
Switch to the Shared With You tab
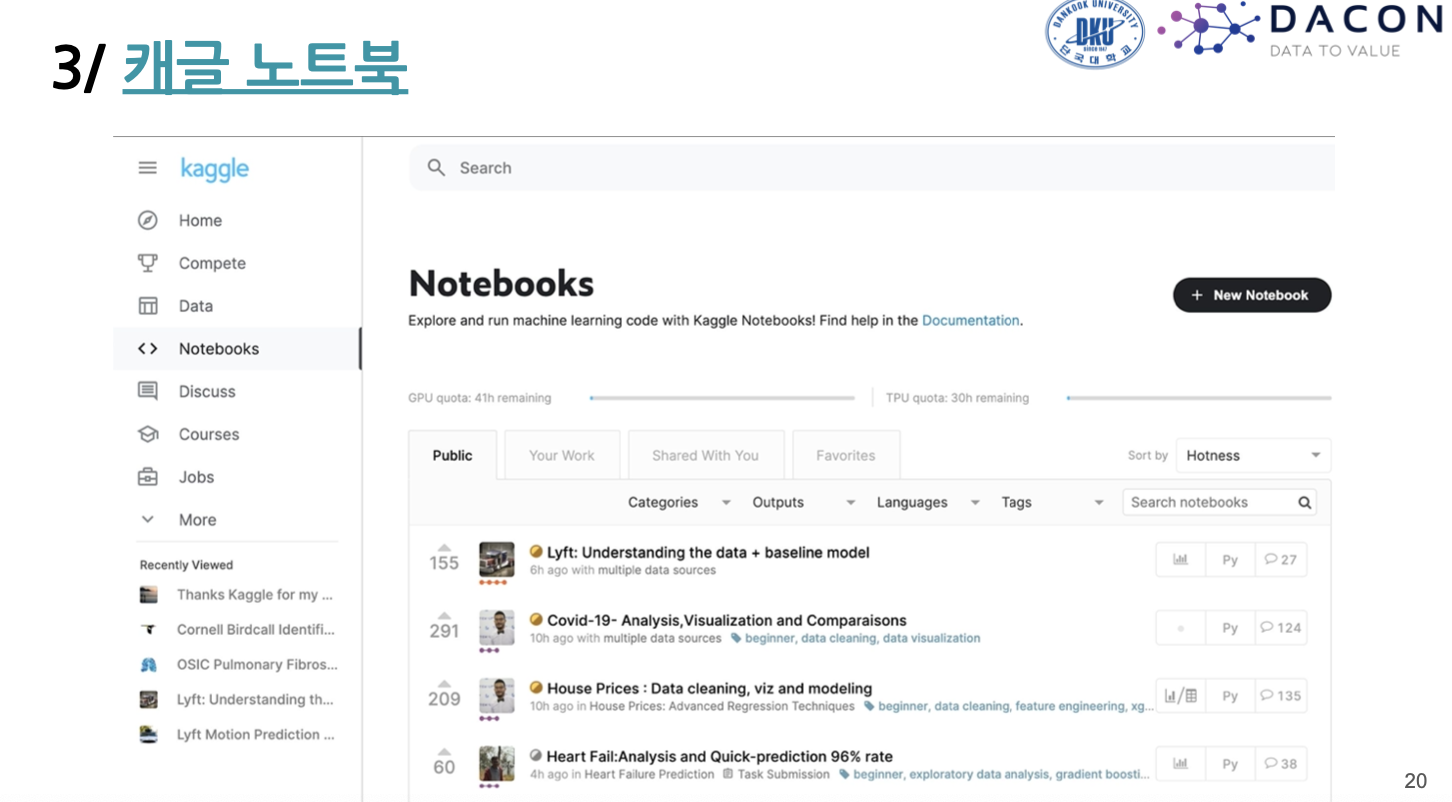(705, 455)
